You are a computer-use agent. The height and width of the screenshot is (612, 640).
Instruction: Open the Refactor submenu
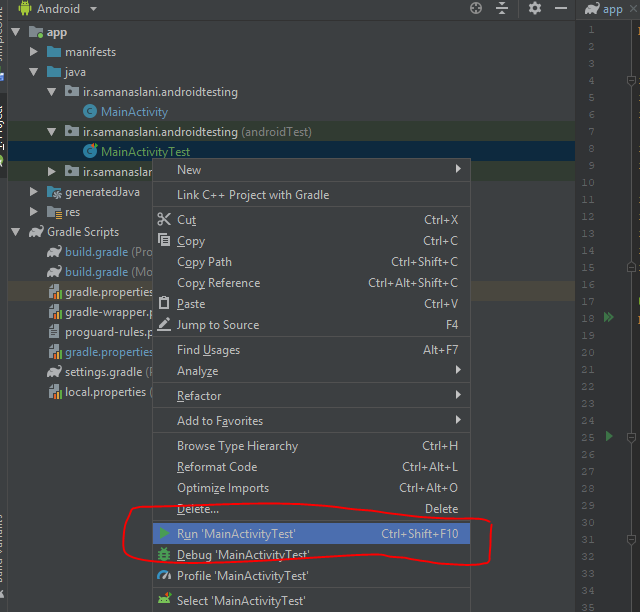point(312,396)
